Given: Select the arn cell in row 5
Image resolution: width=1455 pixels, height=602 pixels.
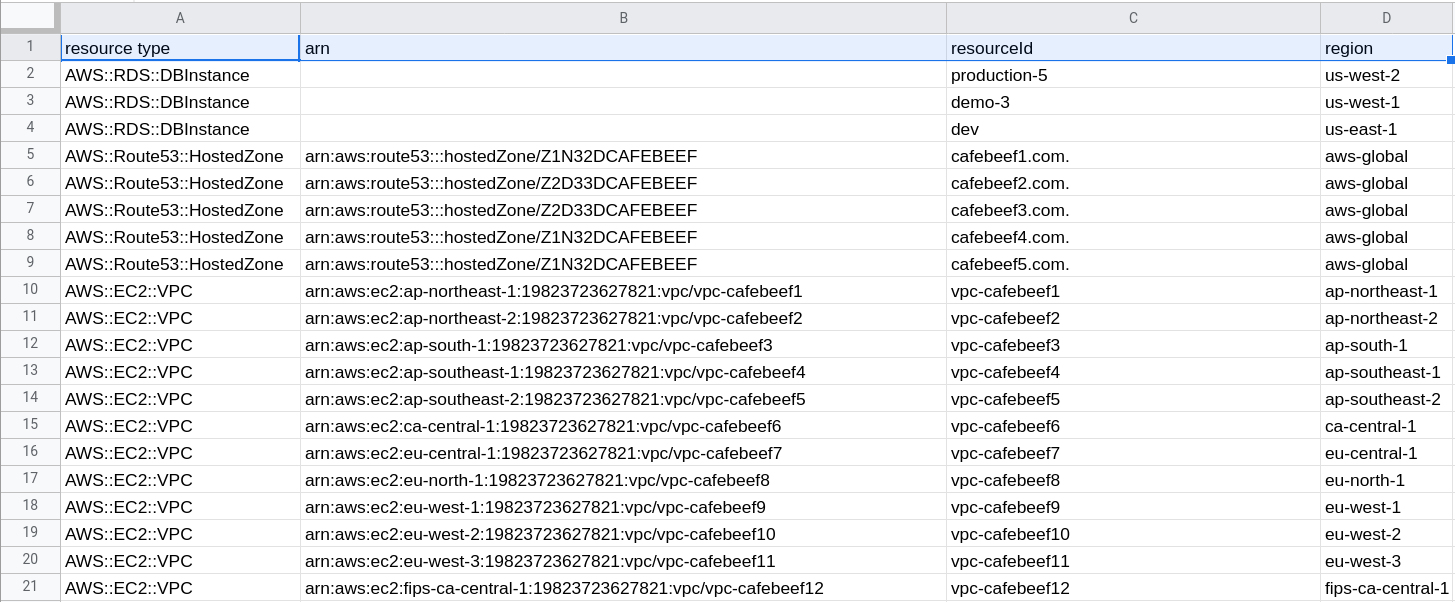Looking at the screenshot, I should 623,155.
